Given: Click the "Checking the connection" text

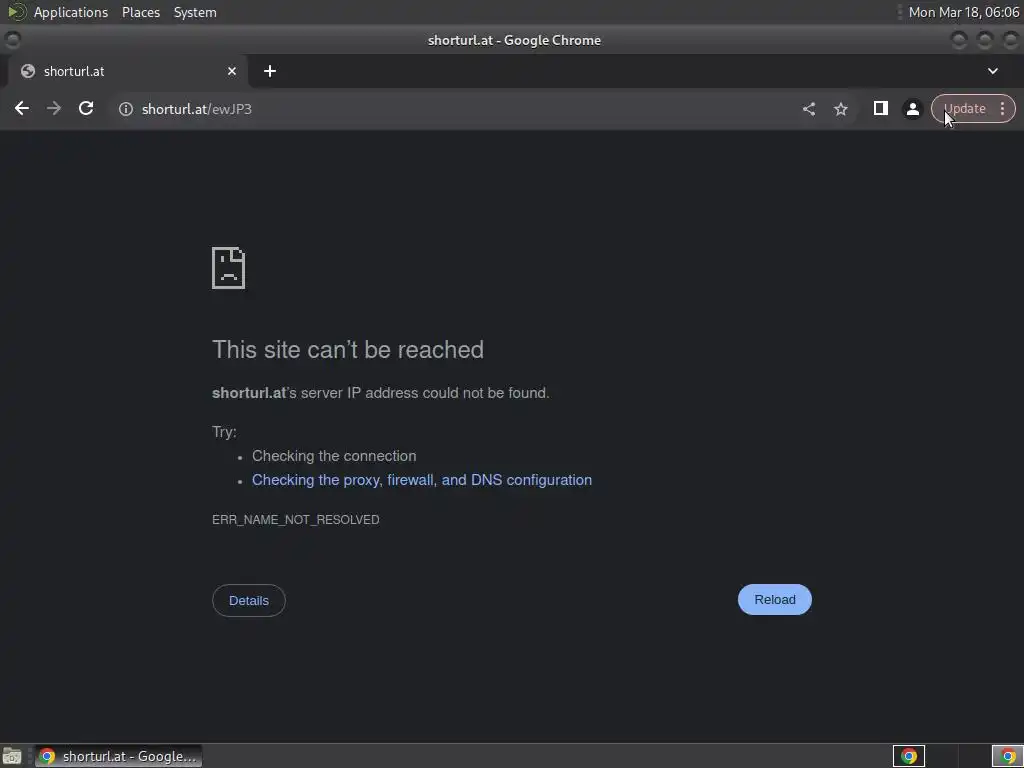Looking at the screenshot, I should point(334,456).
